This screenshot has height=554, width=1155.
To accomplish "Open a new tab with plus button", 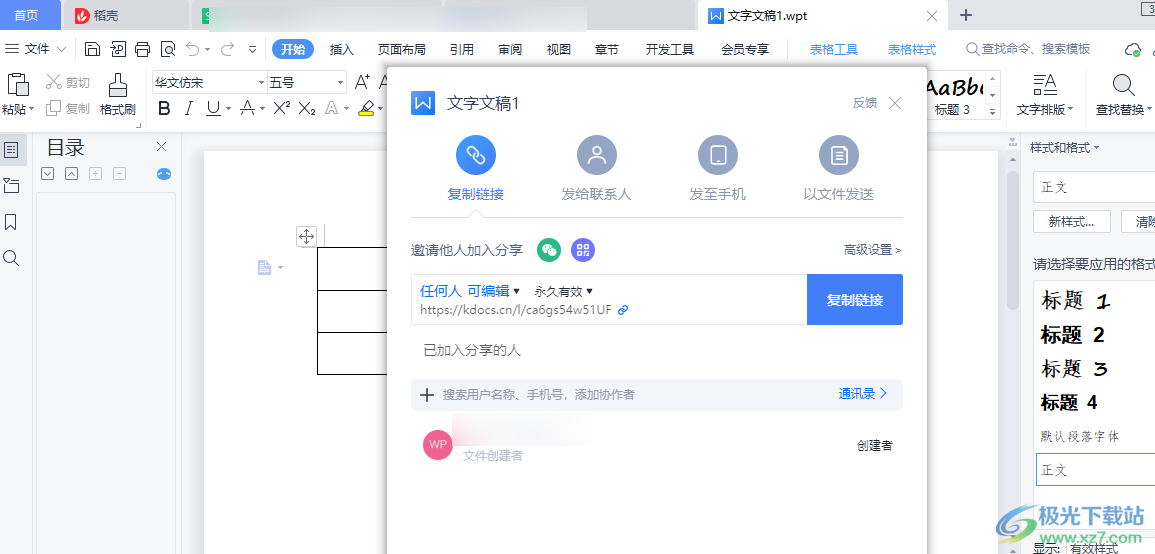I will pyautogui.click(x=967, y=15).
